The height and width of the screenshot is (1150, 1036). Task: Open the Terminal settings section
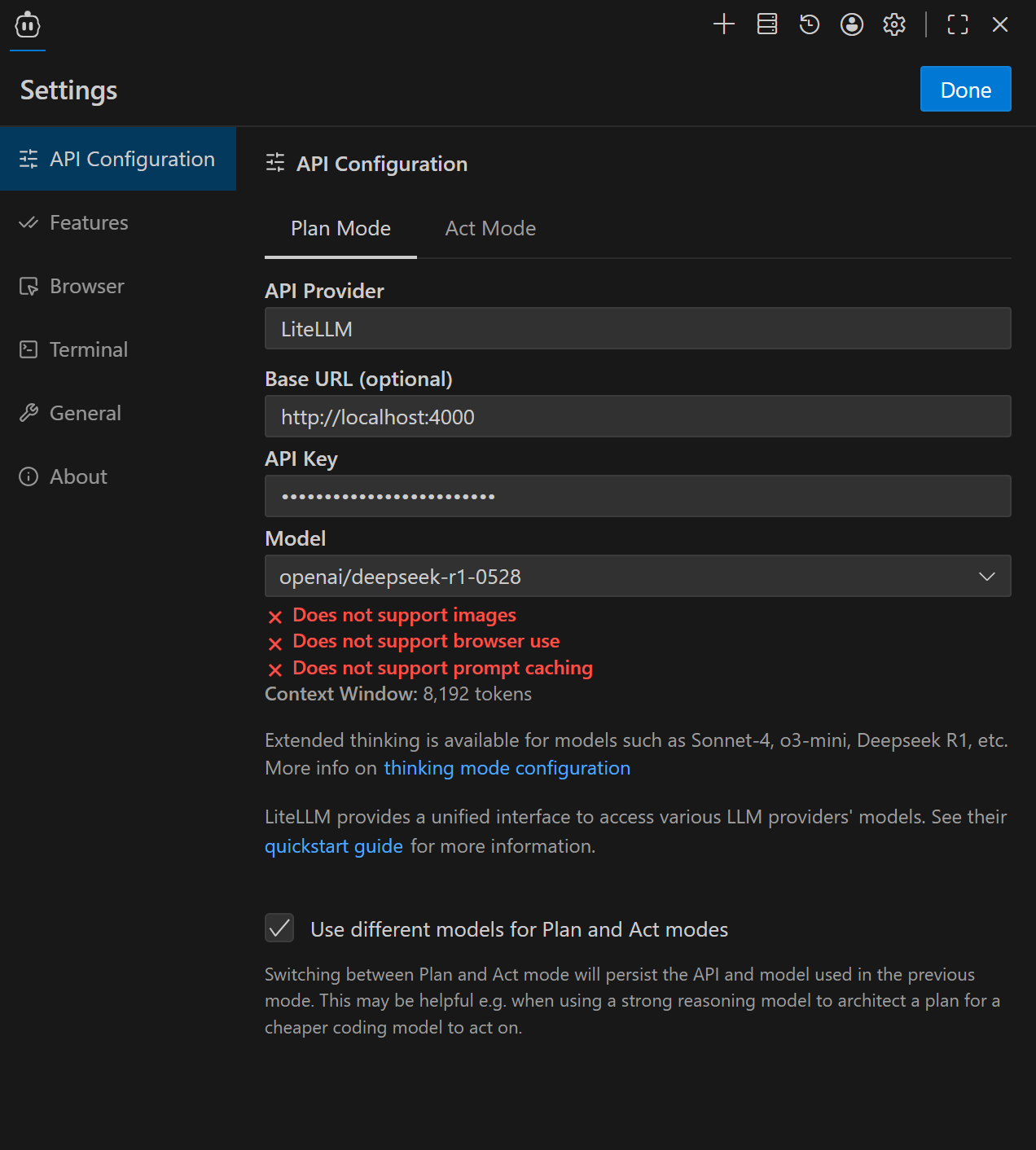(x=88, y=350)
